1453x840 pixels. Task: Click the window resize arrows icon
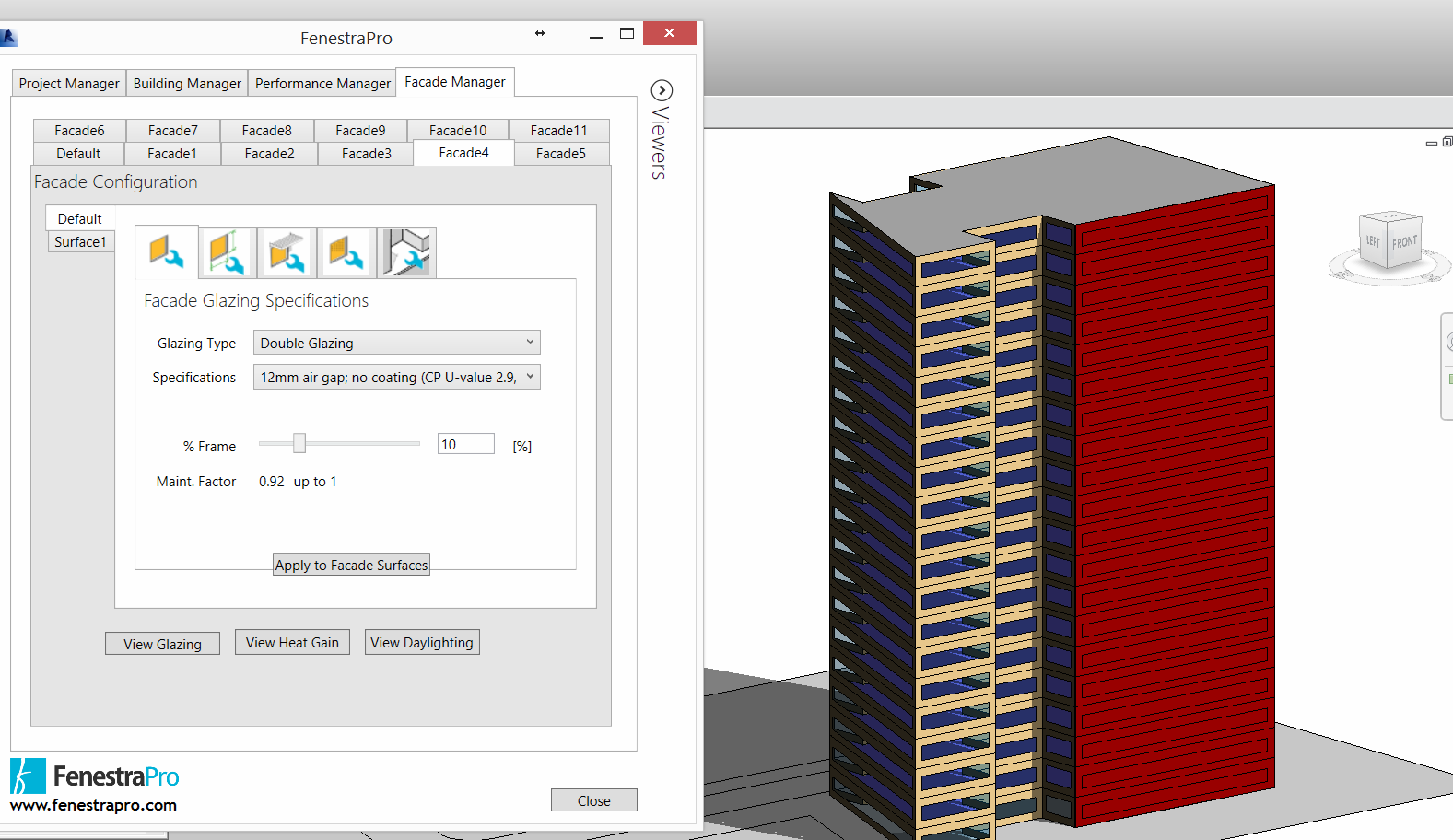tap(540, 33)
